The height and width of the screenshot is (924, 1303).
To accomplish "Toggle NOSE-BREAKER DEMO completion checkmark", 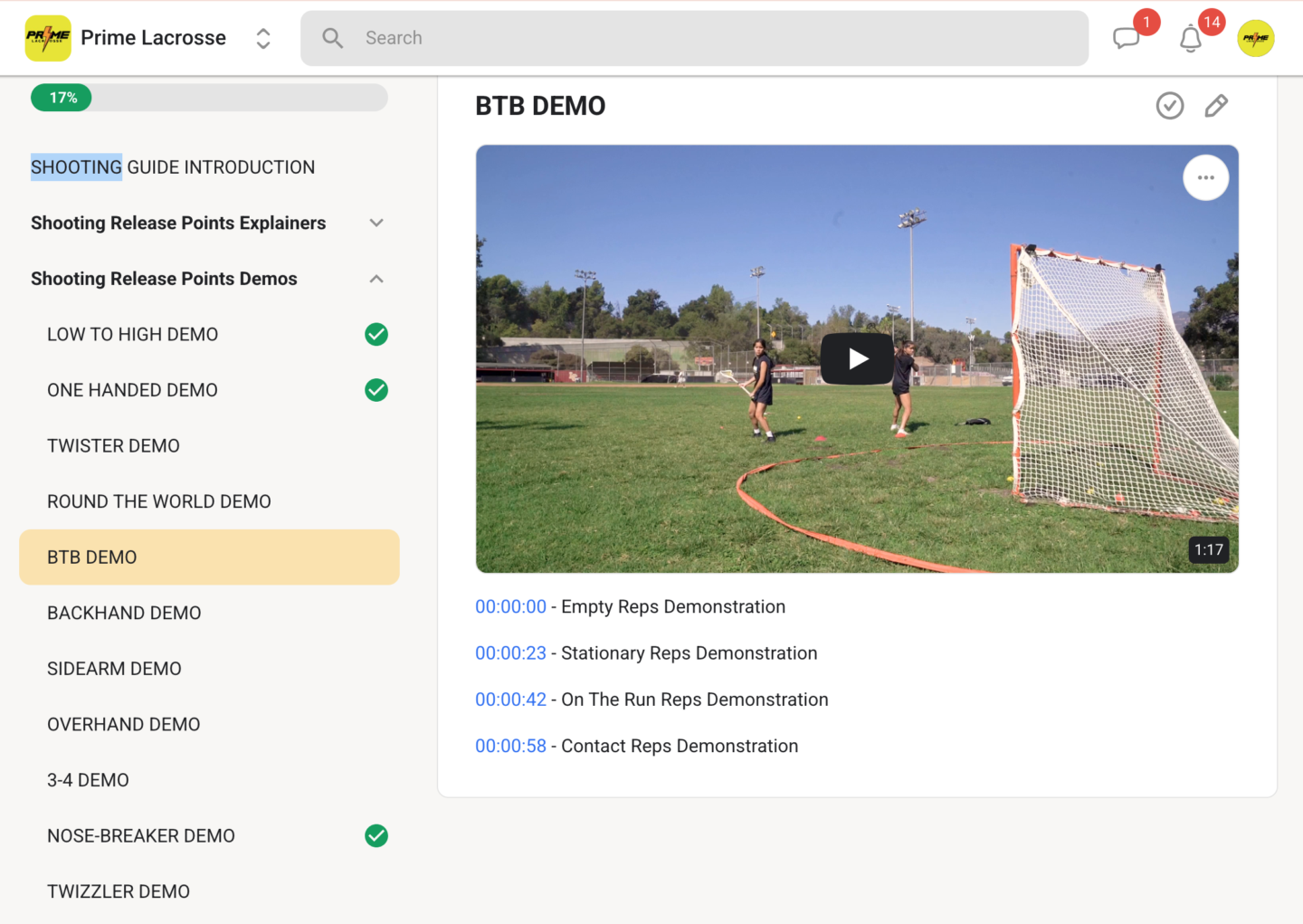I will coord(376,836).
